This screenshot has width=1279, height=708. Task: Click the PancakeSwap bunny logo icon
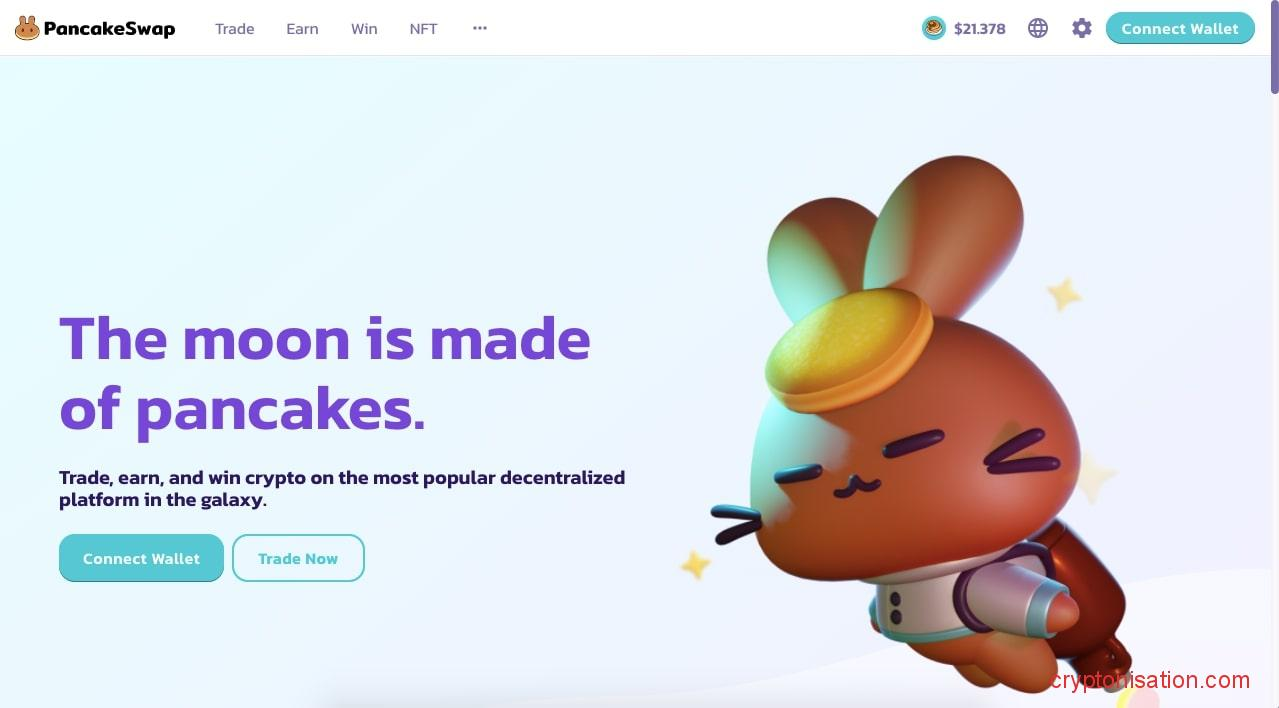click(27, 28)
